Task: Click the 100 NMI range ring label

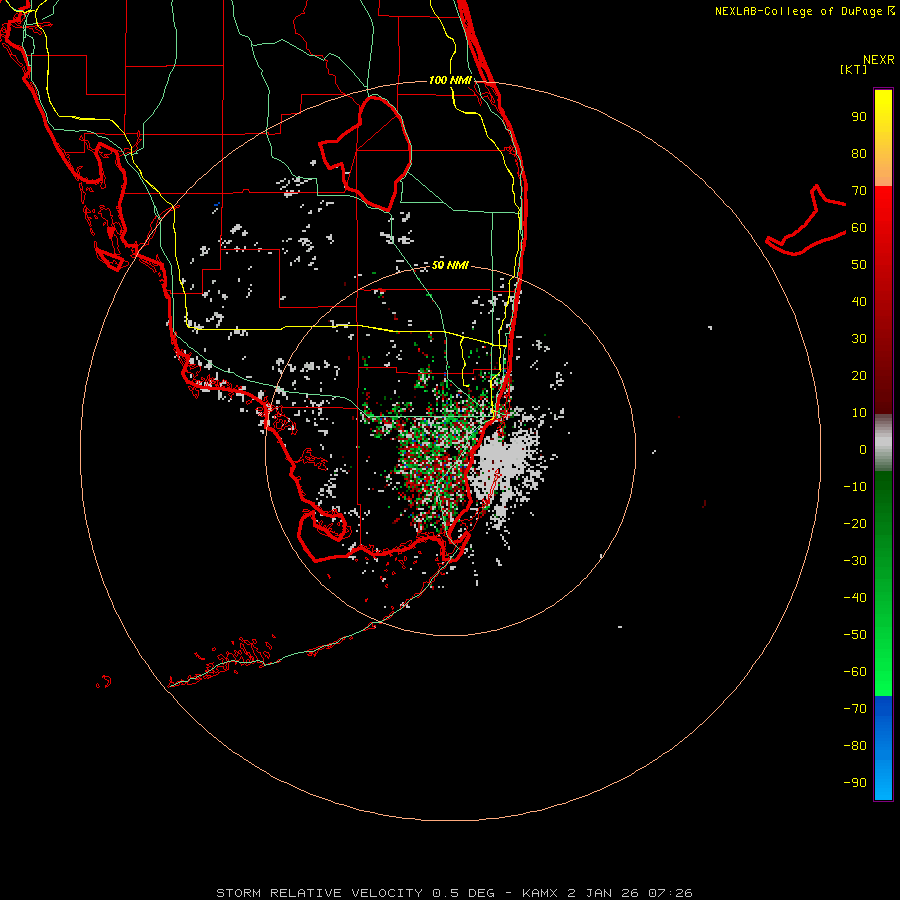Action: tap(450, 80)
